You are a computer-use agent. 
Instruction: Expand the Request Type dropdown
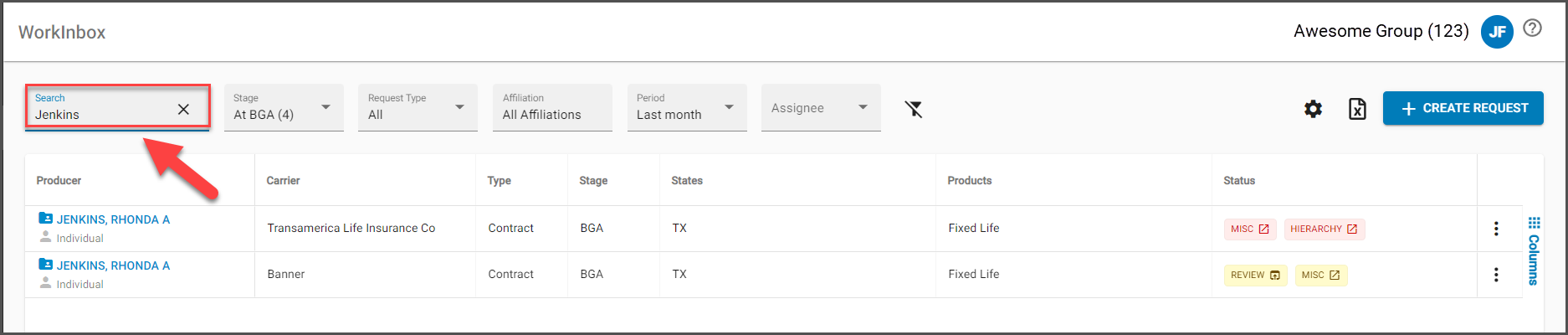tap(418, 107)
